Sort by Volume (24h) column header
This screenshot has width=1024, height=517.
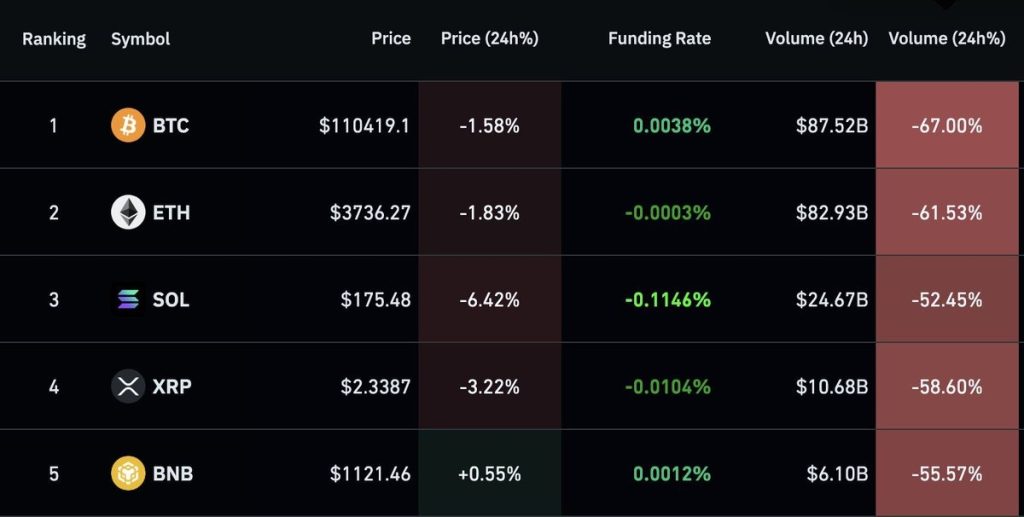coord(816,38)
